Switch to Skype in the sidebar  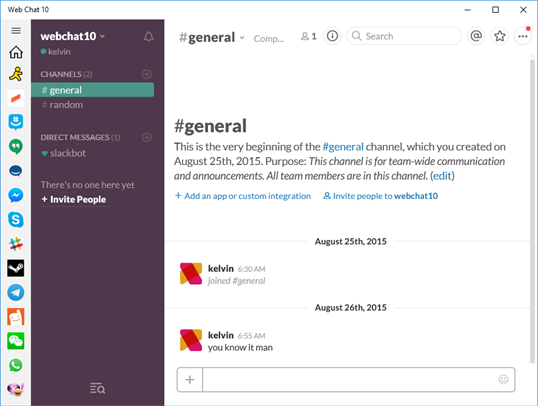tap(16, 220)
